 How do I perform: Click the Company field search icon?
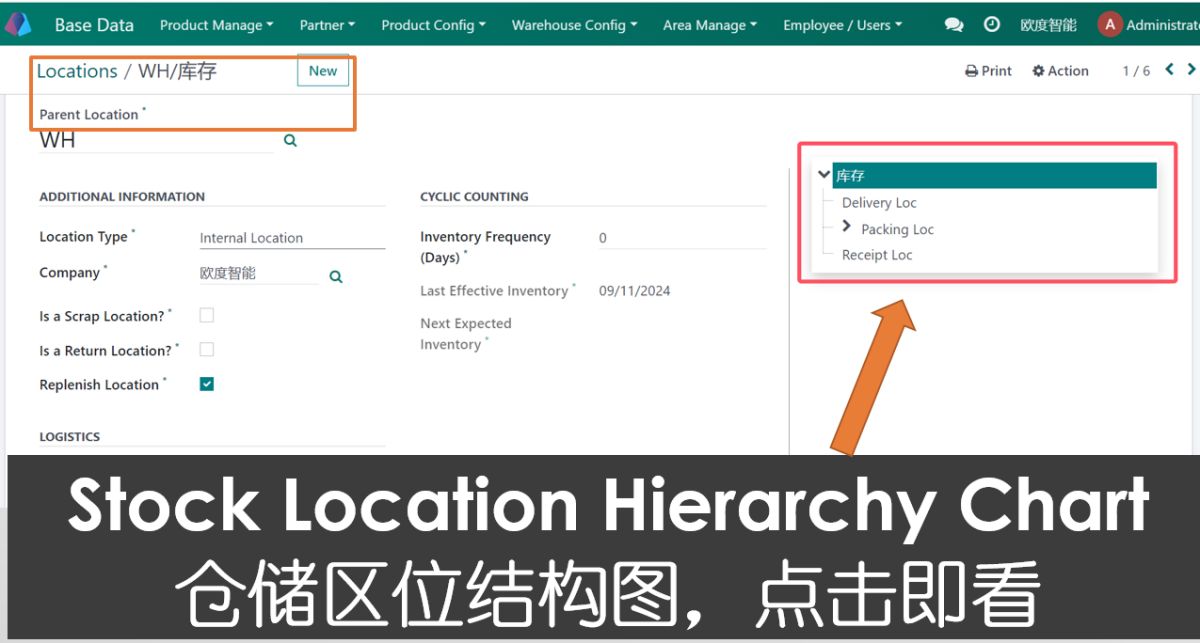(336, 276)
